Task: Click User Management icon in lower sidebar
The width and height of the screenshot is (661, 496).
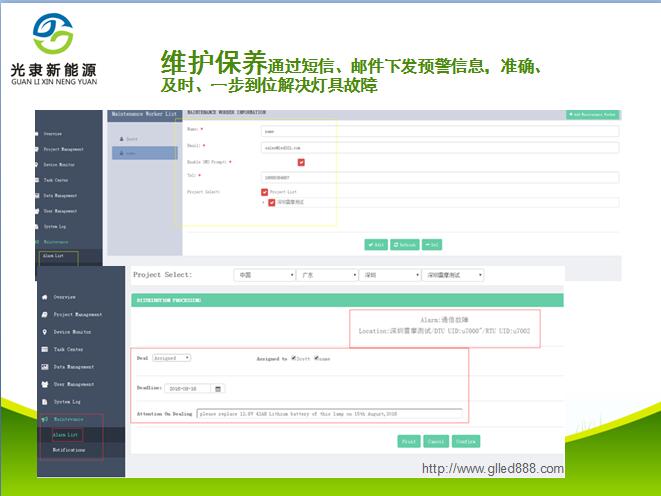Action: [x=44, y=384]
